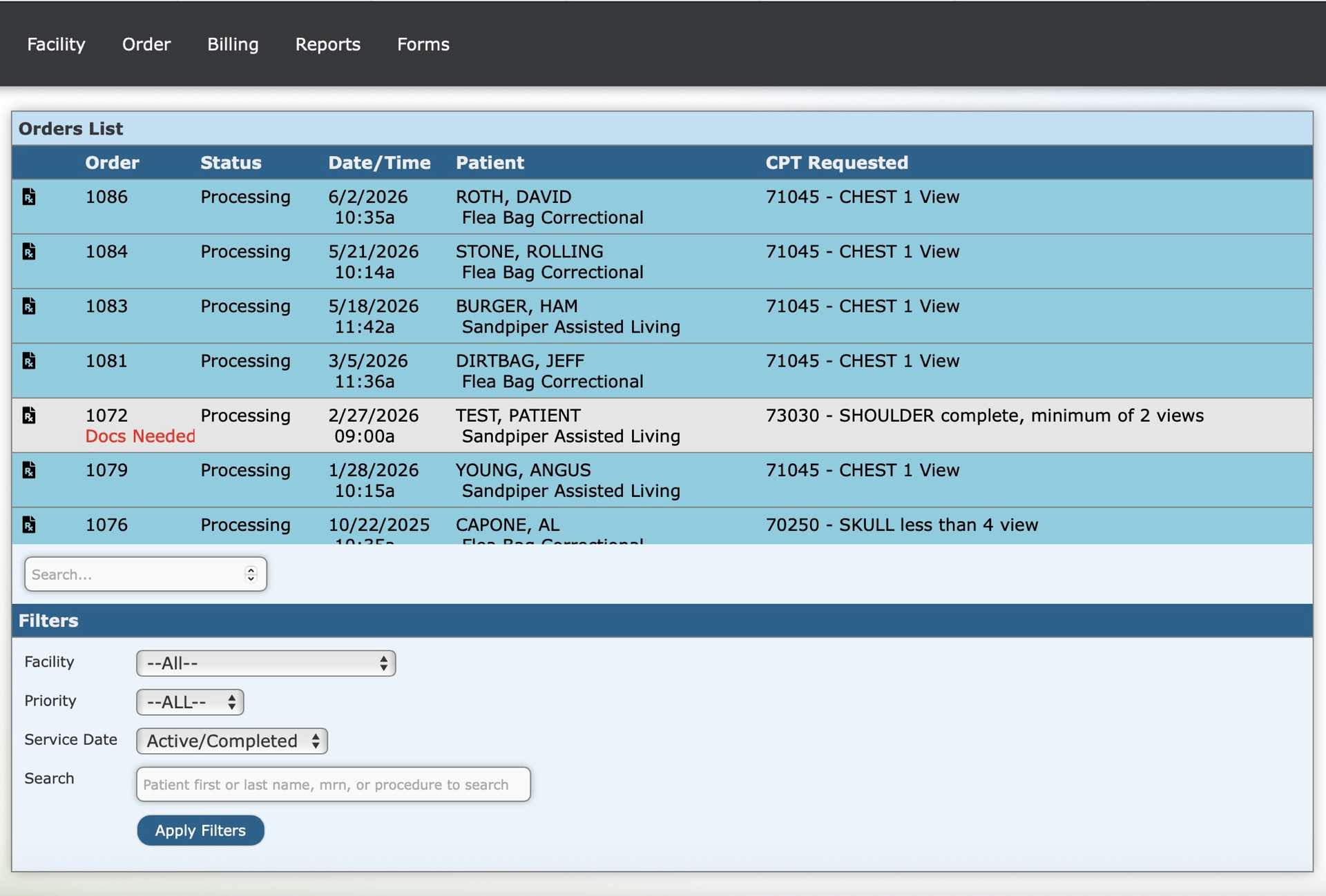This screenshot has width=1326, height=896.
Task: Open the Rx document icon for order 1083
Action: (29, 306)
